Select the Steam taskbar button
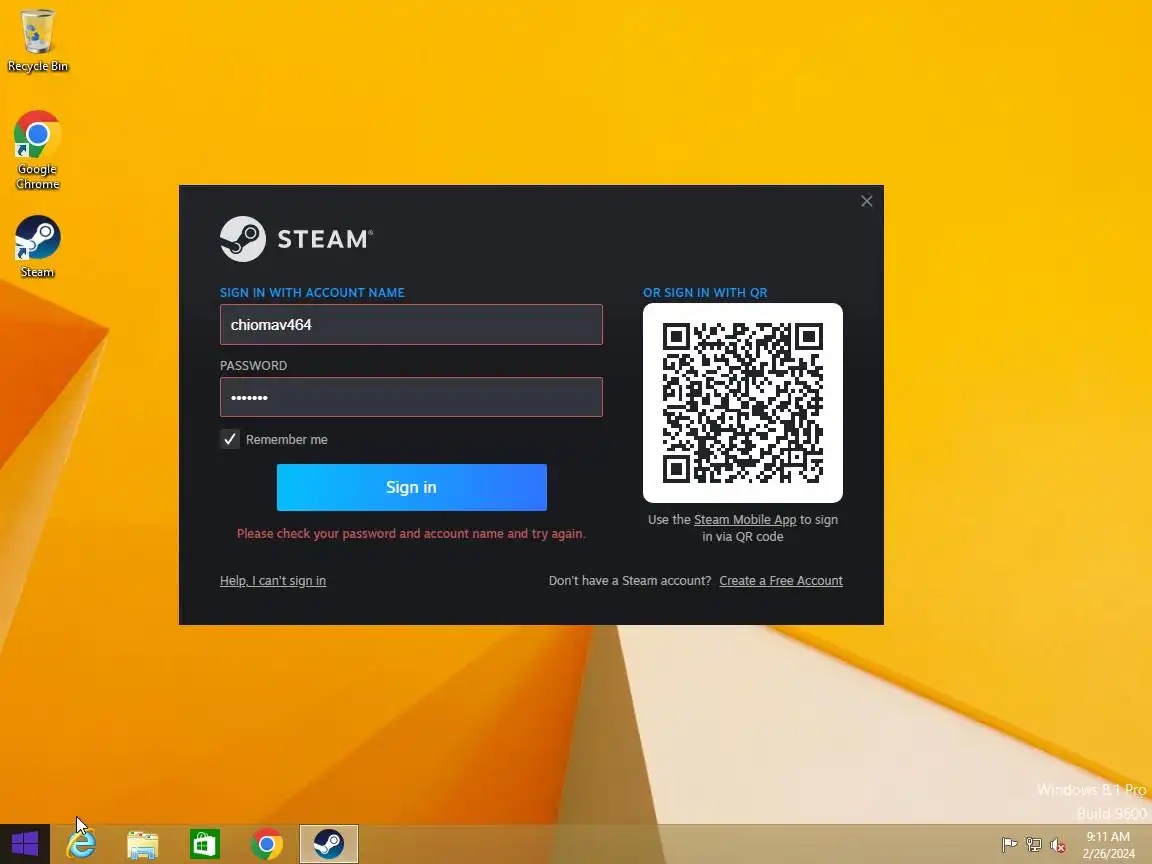This screenshot has width=1152, height=864. 329,844
